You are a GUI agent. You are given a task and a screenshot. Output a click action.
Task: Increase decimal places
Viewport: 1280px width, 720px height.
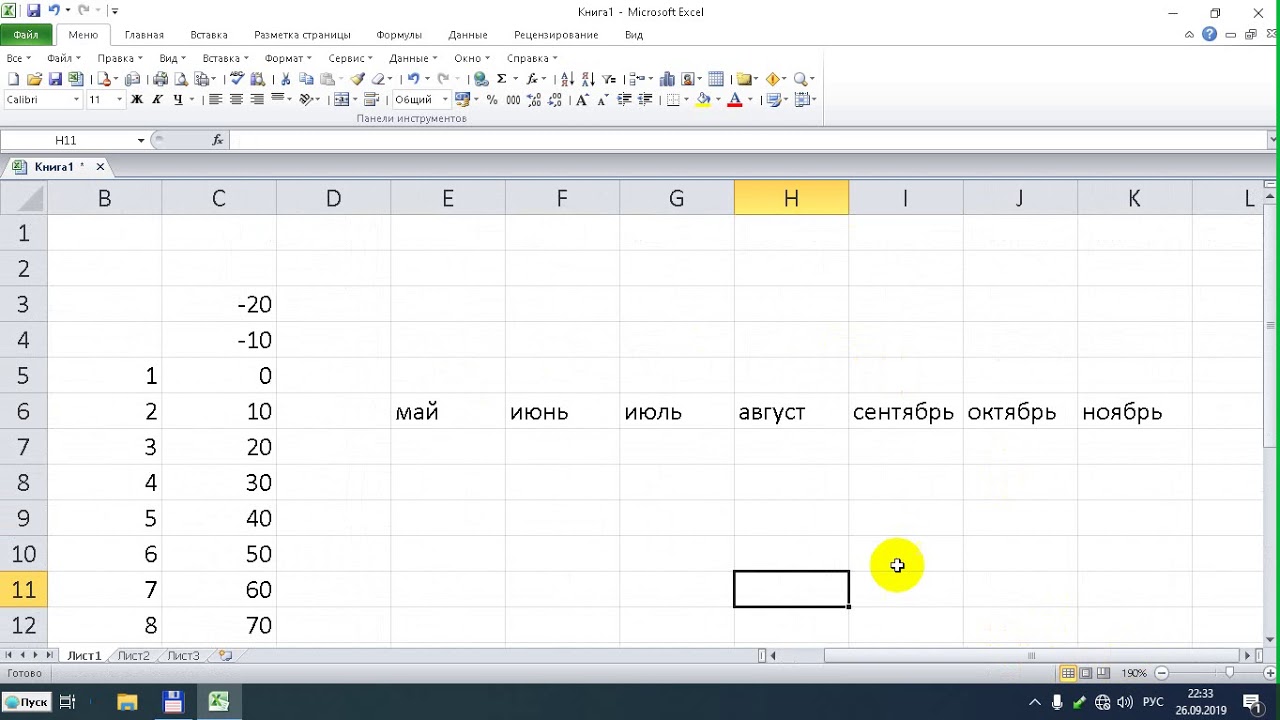tap(534, 100)
